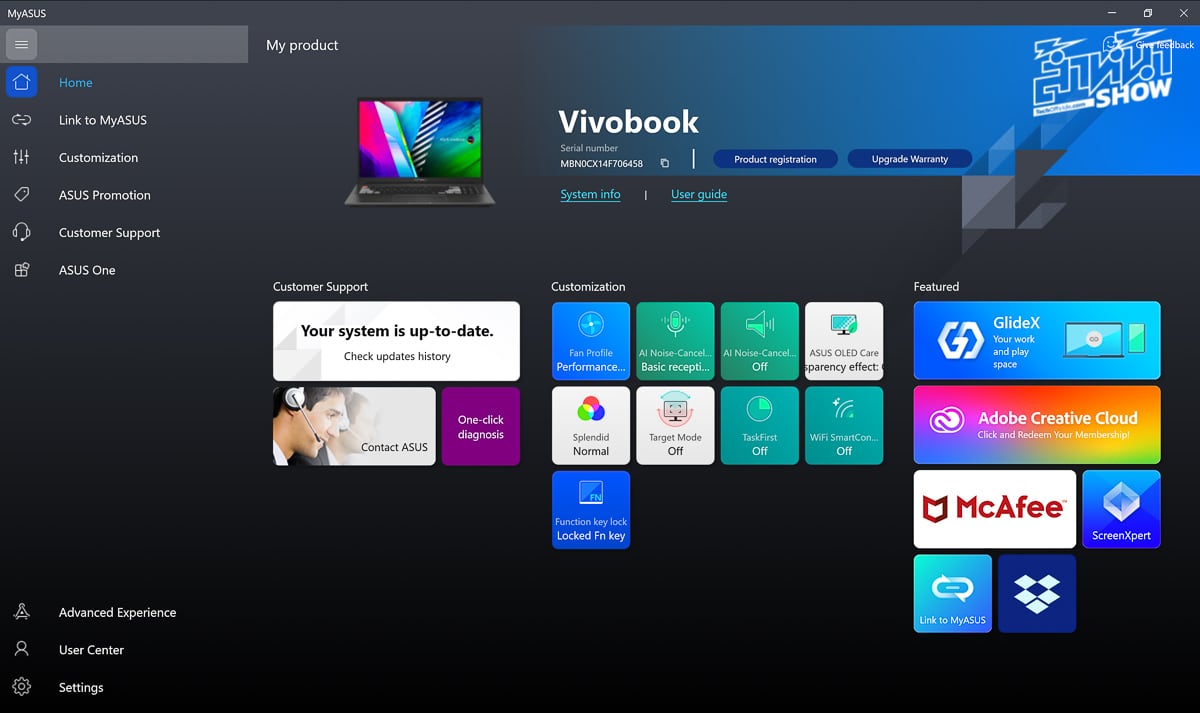Select Customer Support in the sidebar
The height and width of the screenshot is (713, 1200).
pyautogui.click(x=110, y=233)
